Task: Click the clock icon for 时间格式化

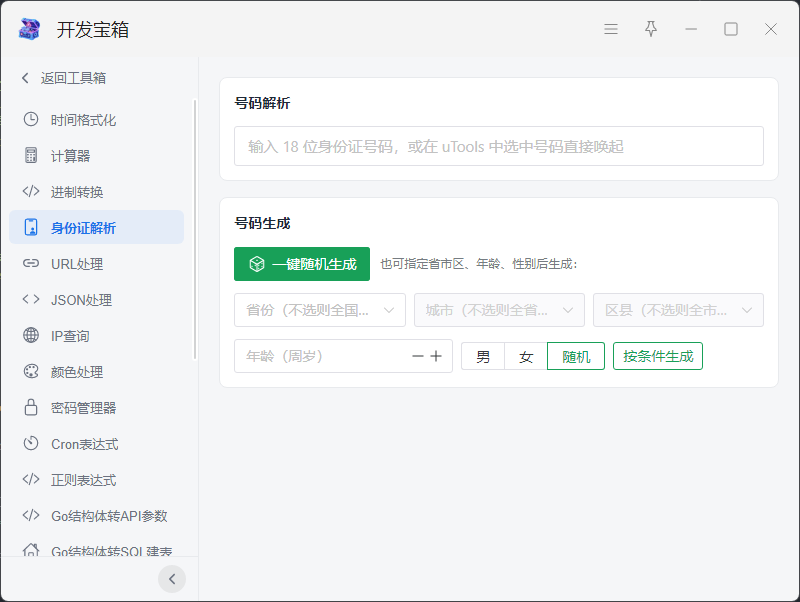Action: (x=31, y=119)
